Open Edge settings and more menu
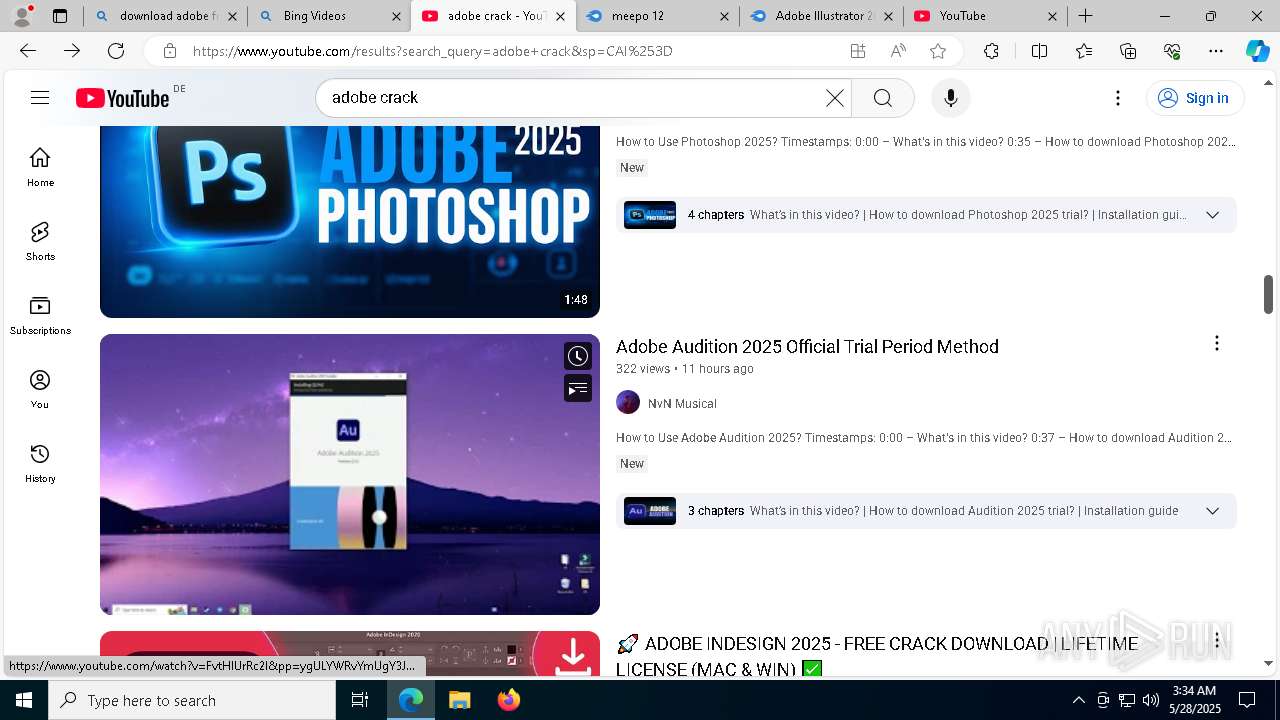The width and height of the screenshot is (1280, 720). 1216,51
